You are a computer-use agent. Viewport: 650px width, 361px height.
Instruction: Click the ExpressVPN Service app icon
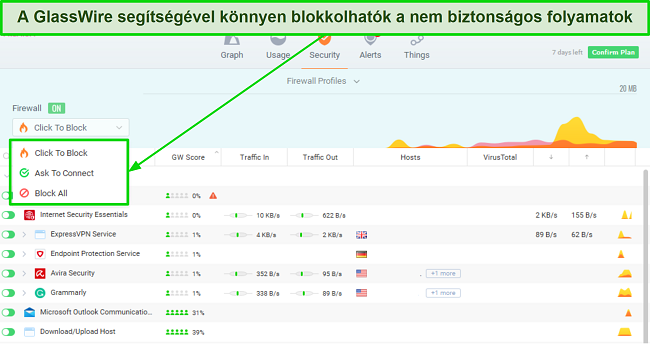[x=40, y=235]
